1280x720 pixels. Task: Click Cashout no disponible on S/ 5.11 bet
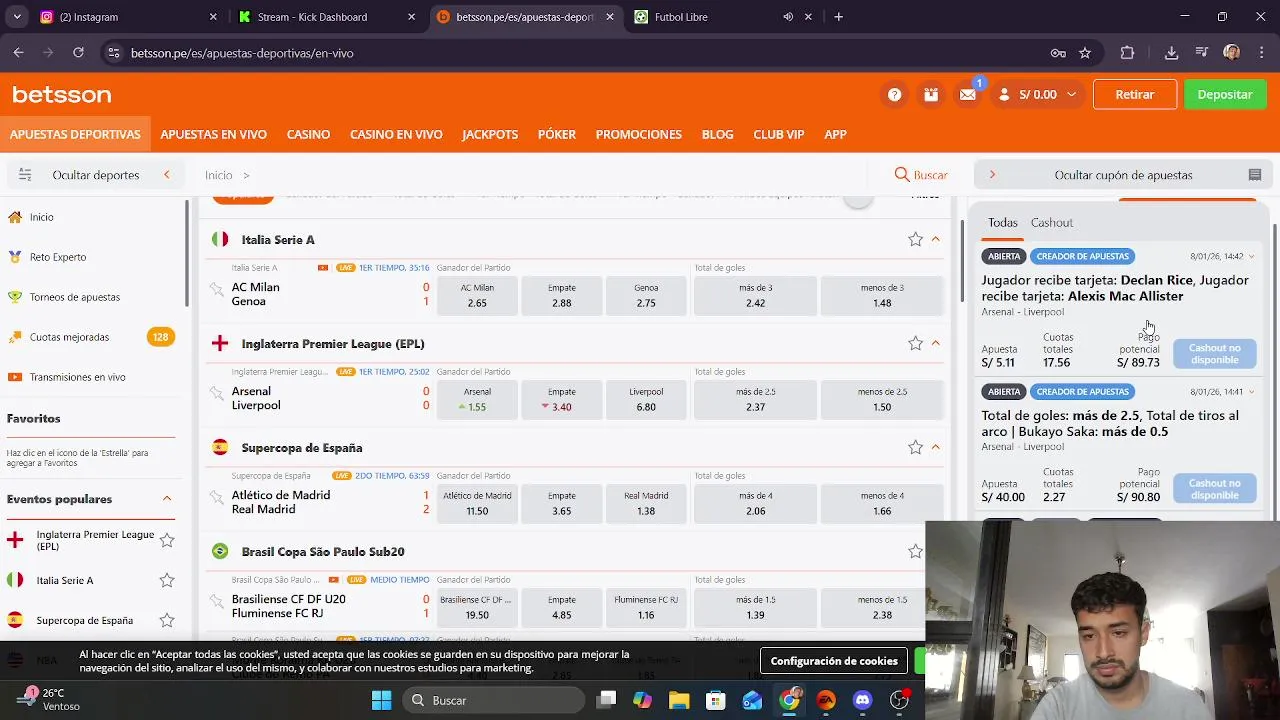[x=1215, y=354]
